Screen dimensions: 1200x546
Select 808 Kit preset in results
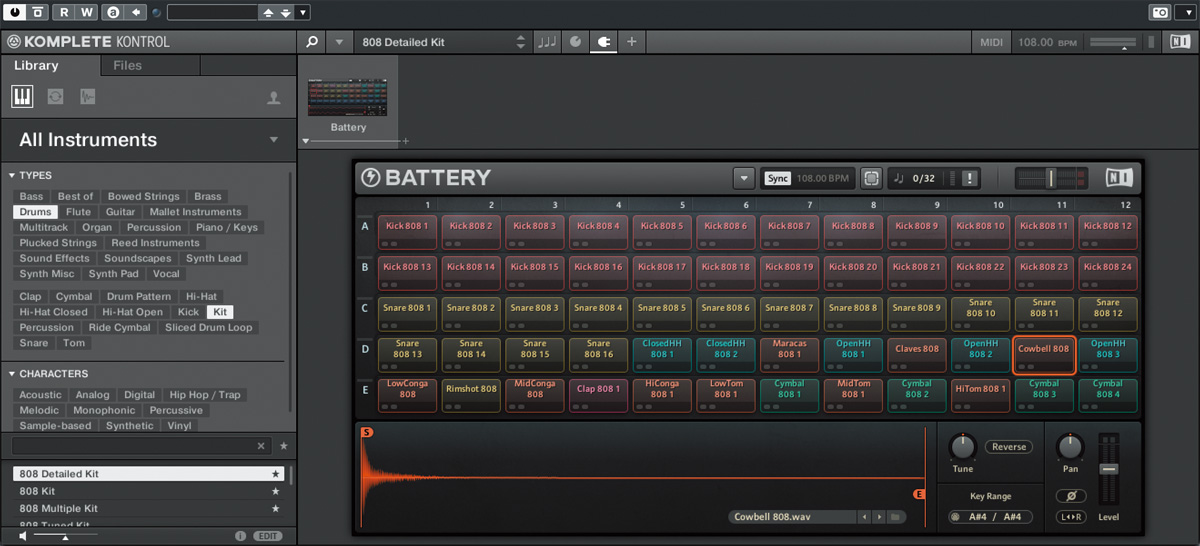pyautogui.click(x=148, y=491)
